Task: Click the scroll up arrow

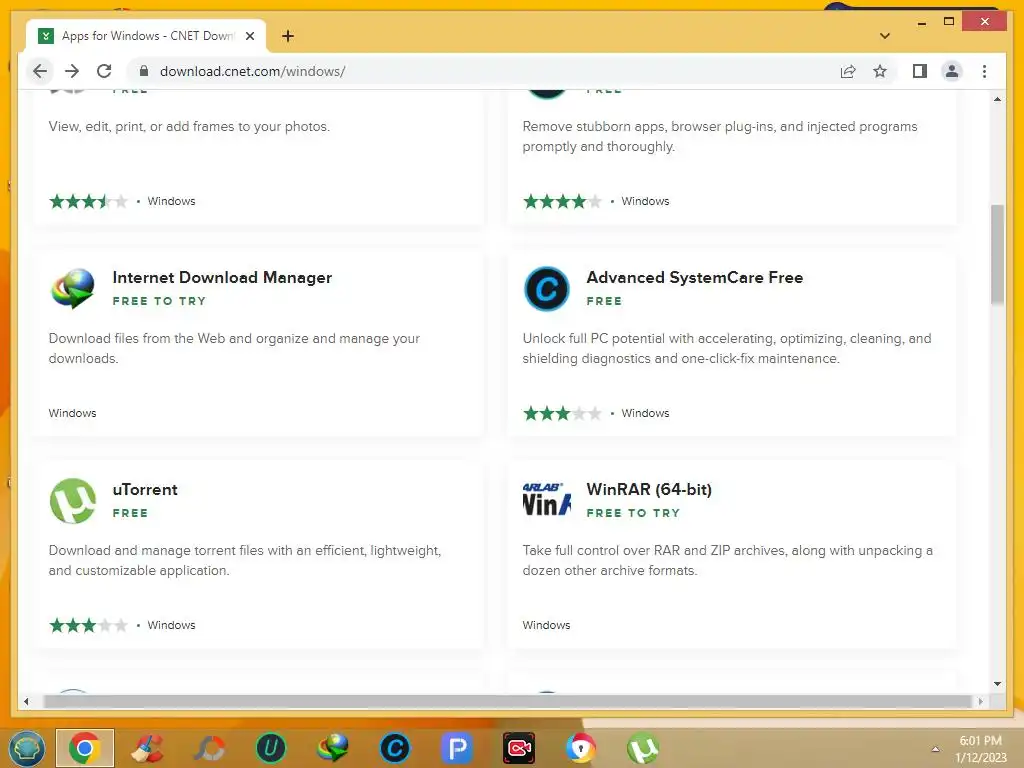Action: pyautogui.click(x=997, y=99)
